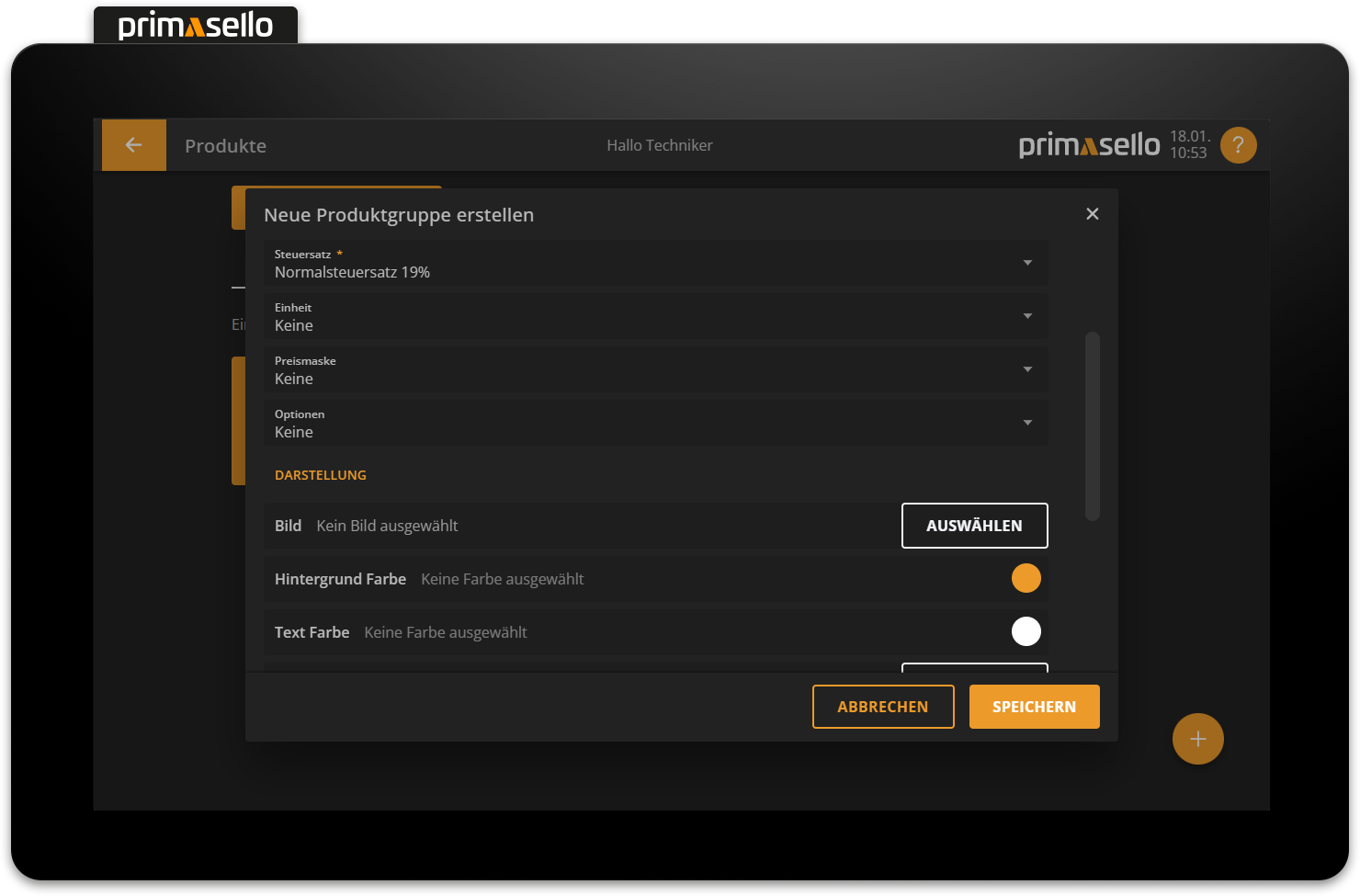Click the back arrow in the header
1360x896 pixels.
pyautogui.click(x=134, y=145)
